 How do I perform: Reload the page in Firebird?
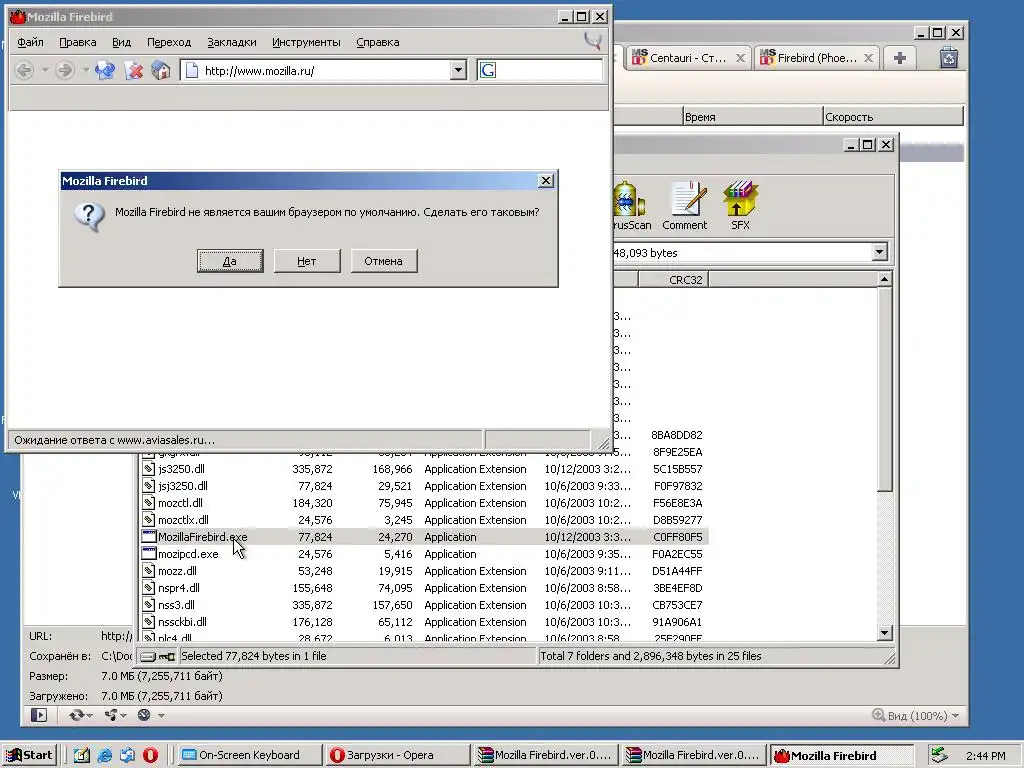[x=104, y=70]
